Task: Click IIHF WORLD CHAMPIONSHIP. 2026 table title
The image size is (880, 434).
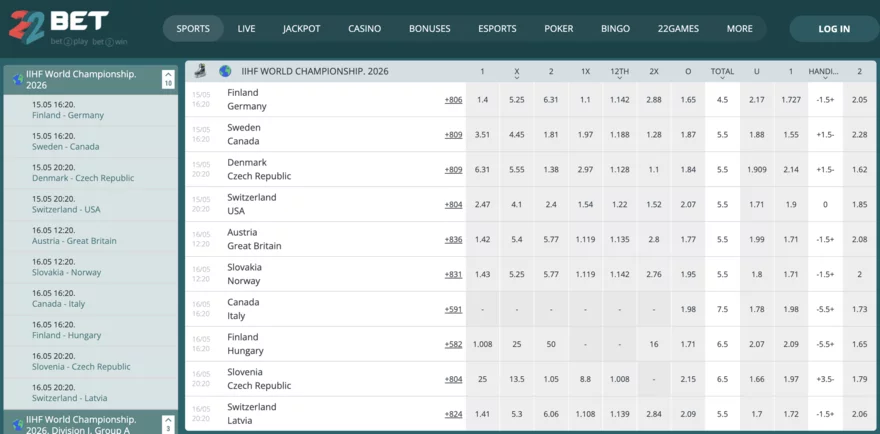Action: [x=315, y=71]
